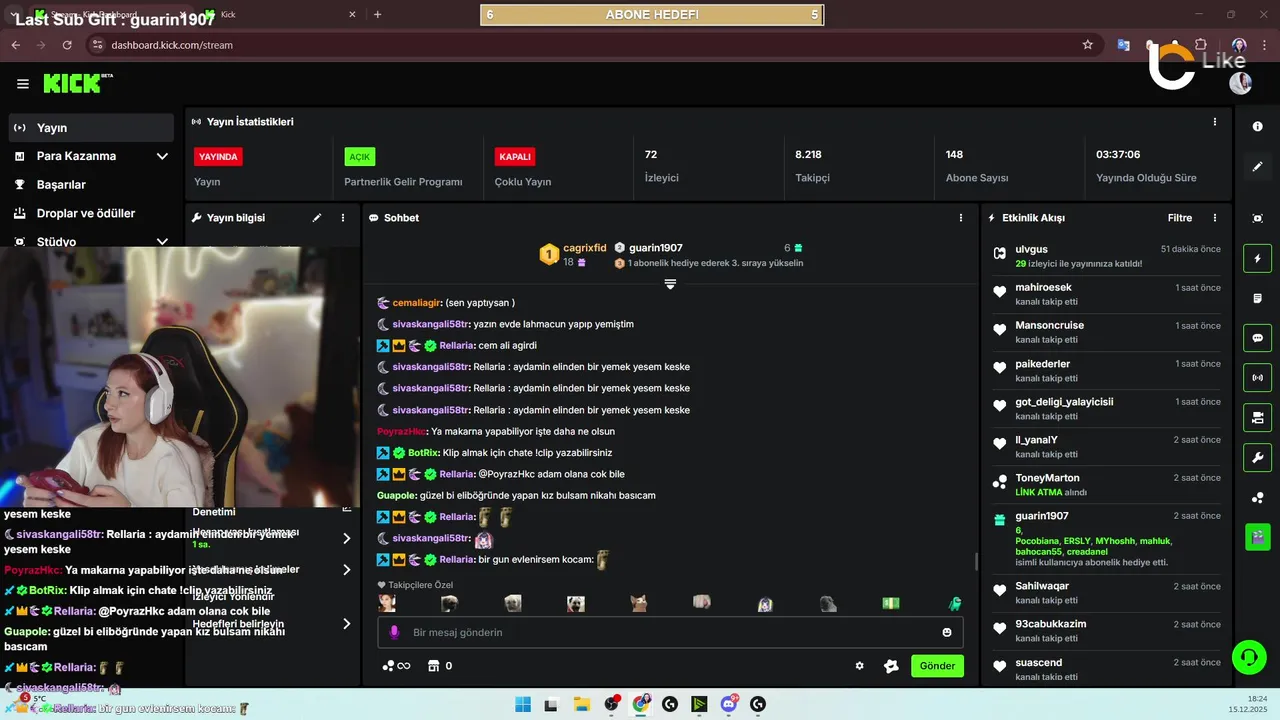Select Yayın in left navigation
The height and width of the screenshot is (720, 1280).
92,128
